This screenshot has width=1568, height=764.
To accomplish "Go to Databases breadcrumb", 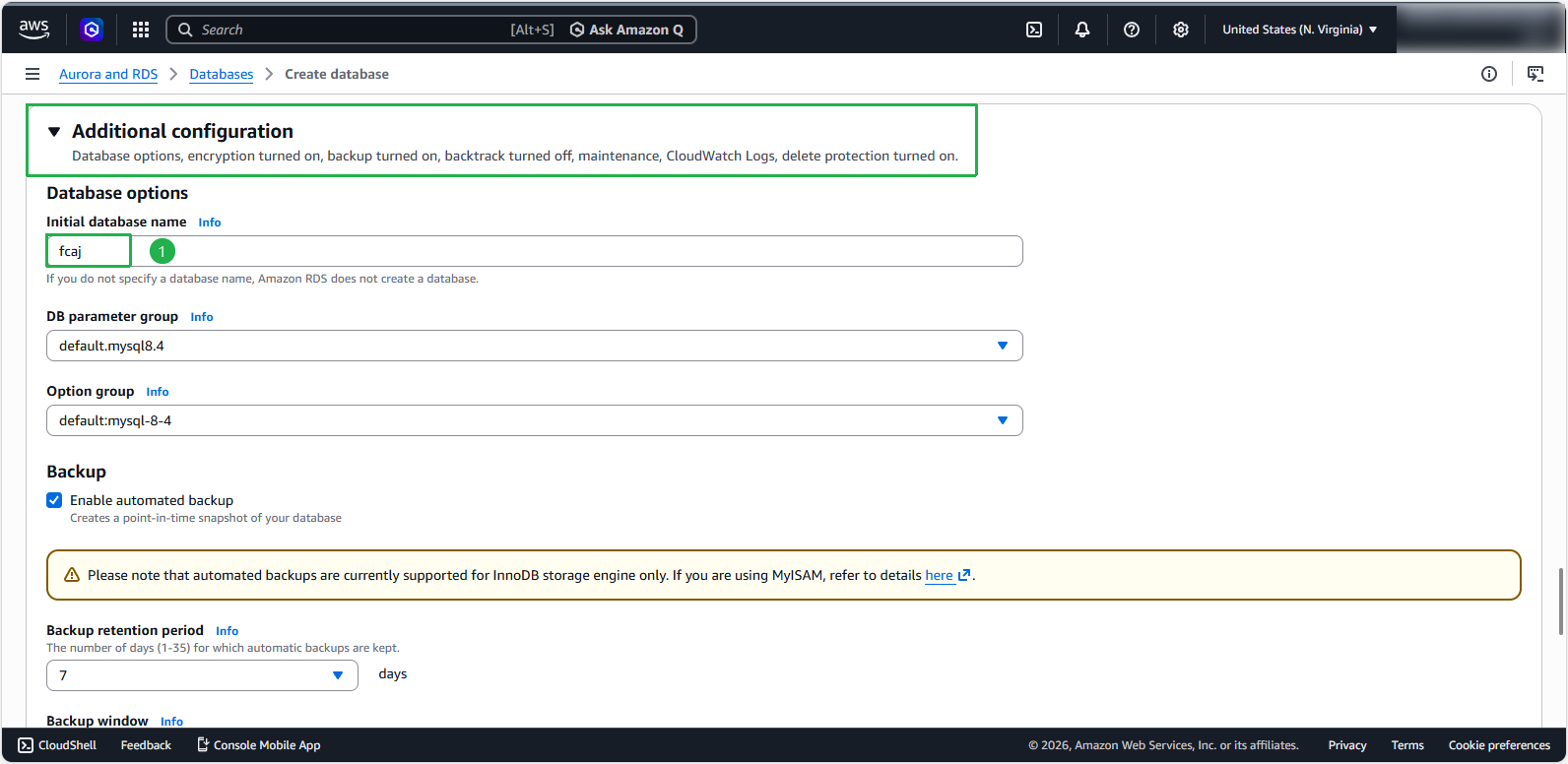I will tap(222, 74).
